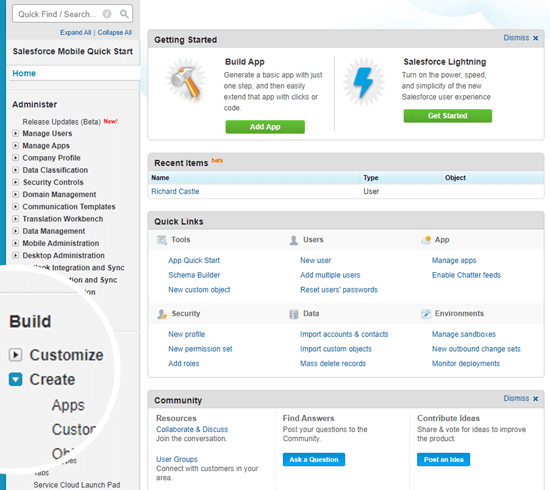Click the Data database icon in Quick Links
Screen dimensions: 550x490
tap(294, 314)
